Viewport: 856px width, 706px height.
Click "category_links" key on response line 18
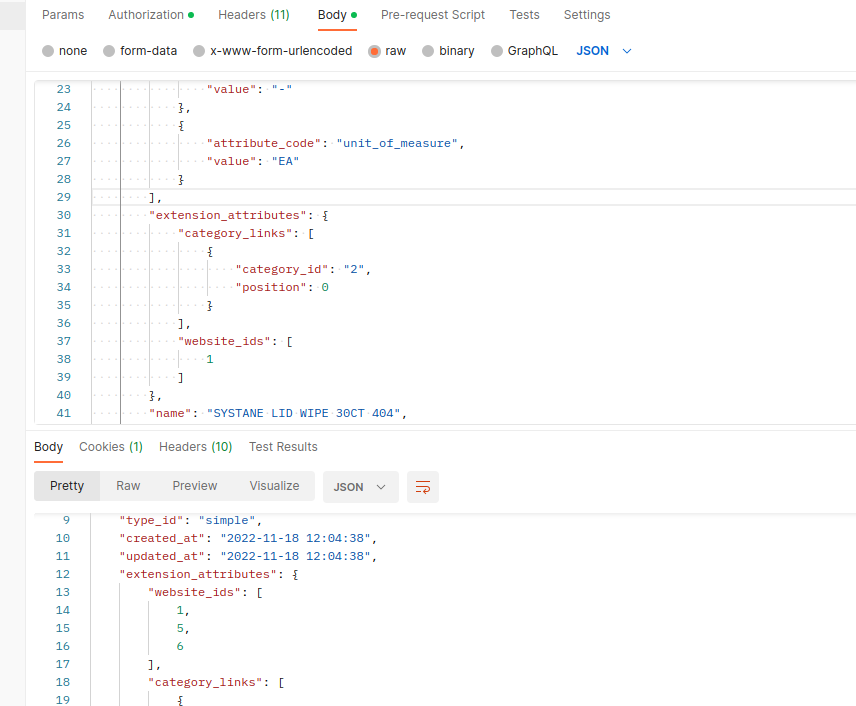(205, 683)
